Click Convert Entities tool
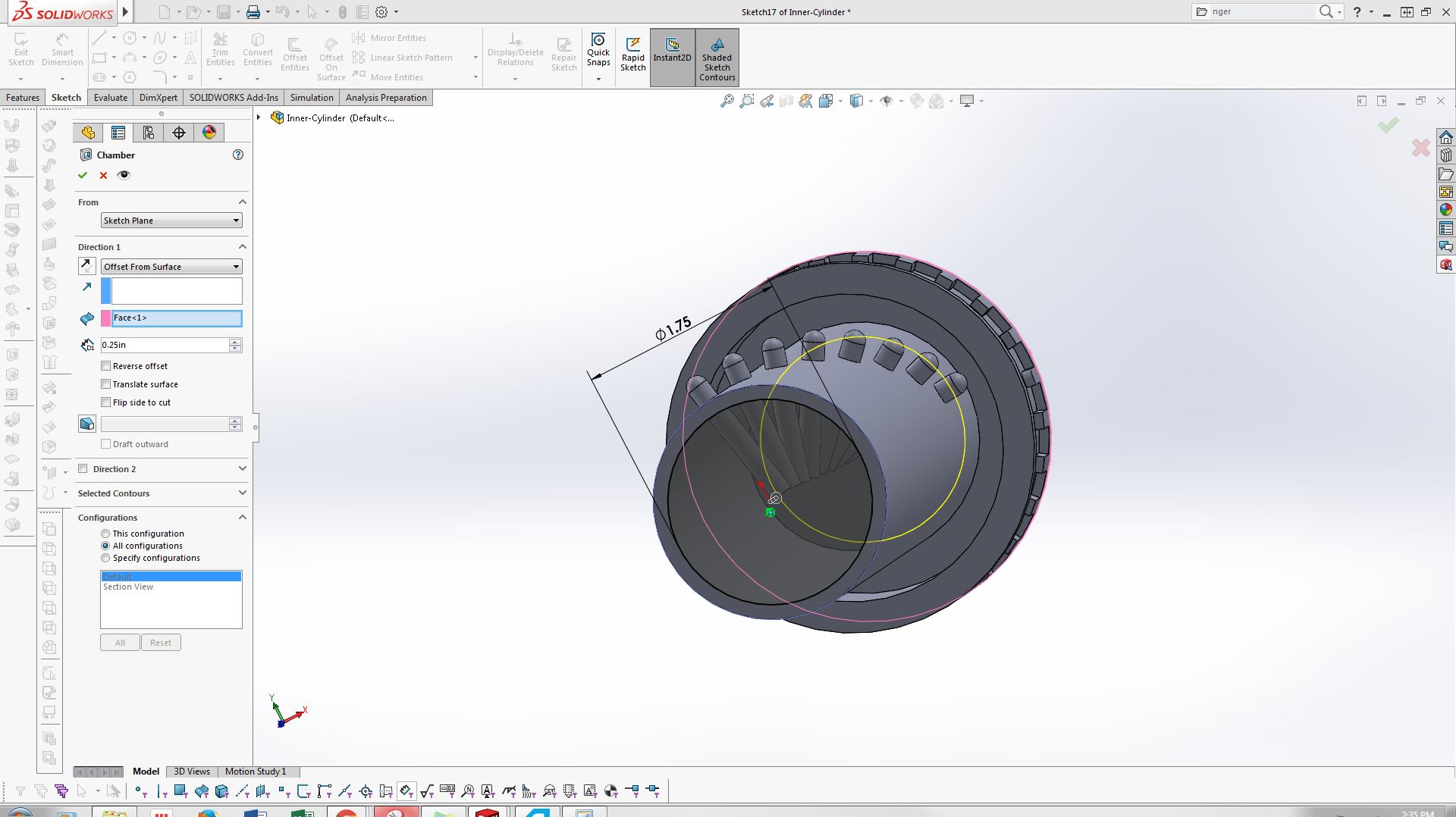This screenshot has width=1456, height=817. pyautogui.click(x=258, y=50)
